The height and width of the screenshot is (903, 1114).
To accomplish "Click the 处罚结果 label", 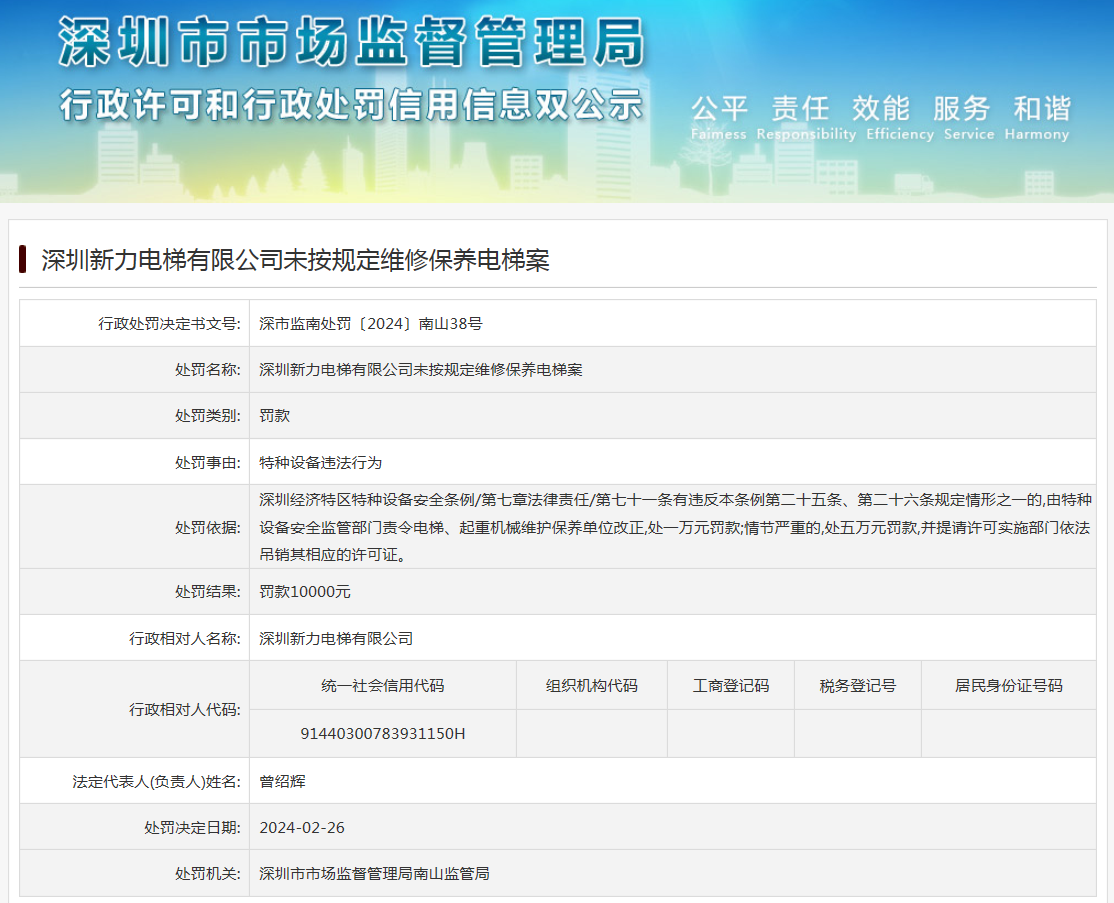I will [x=207, y=592].
